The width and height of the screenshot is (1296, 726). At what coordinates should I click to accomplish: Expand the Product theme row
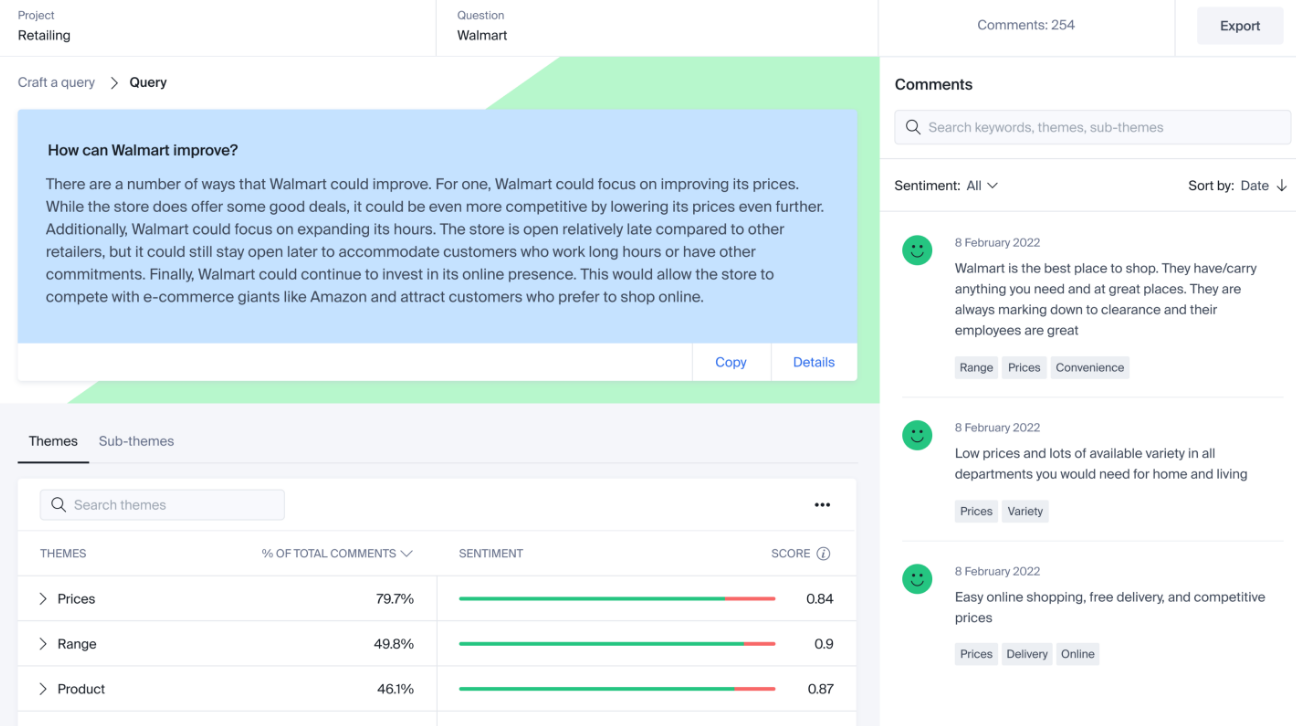[43, 689]
